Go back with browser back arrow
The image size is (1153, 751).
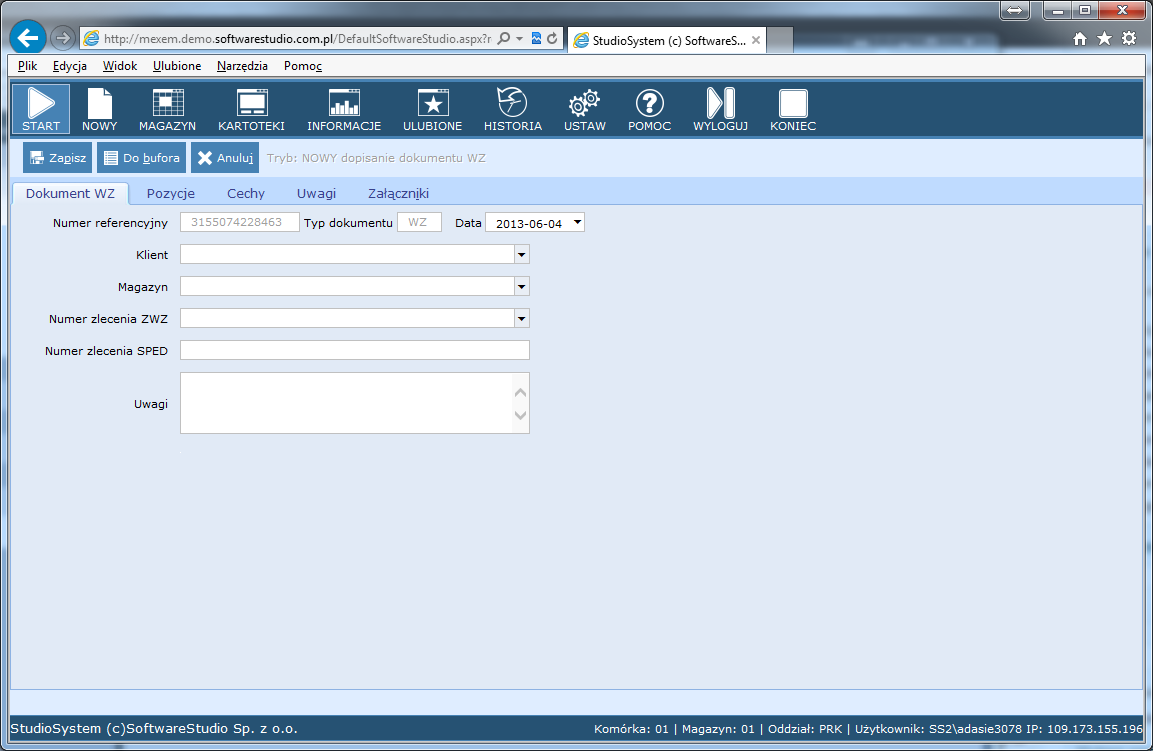(28, 38)
